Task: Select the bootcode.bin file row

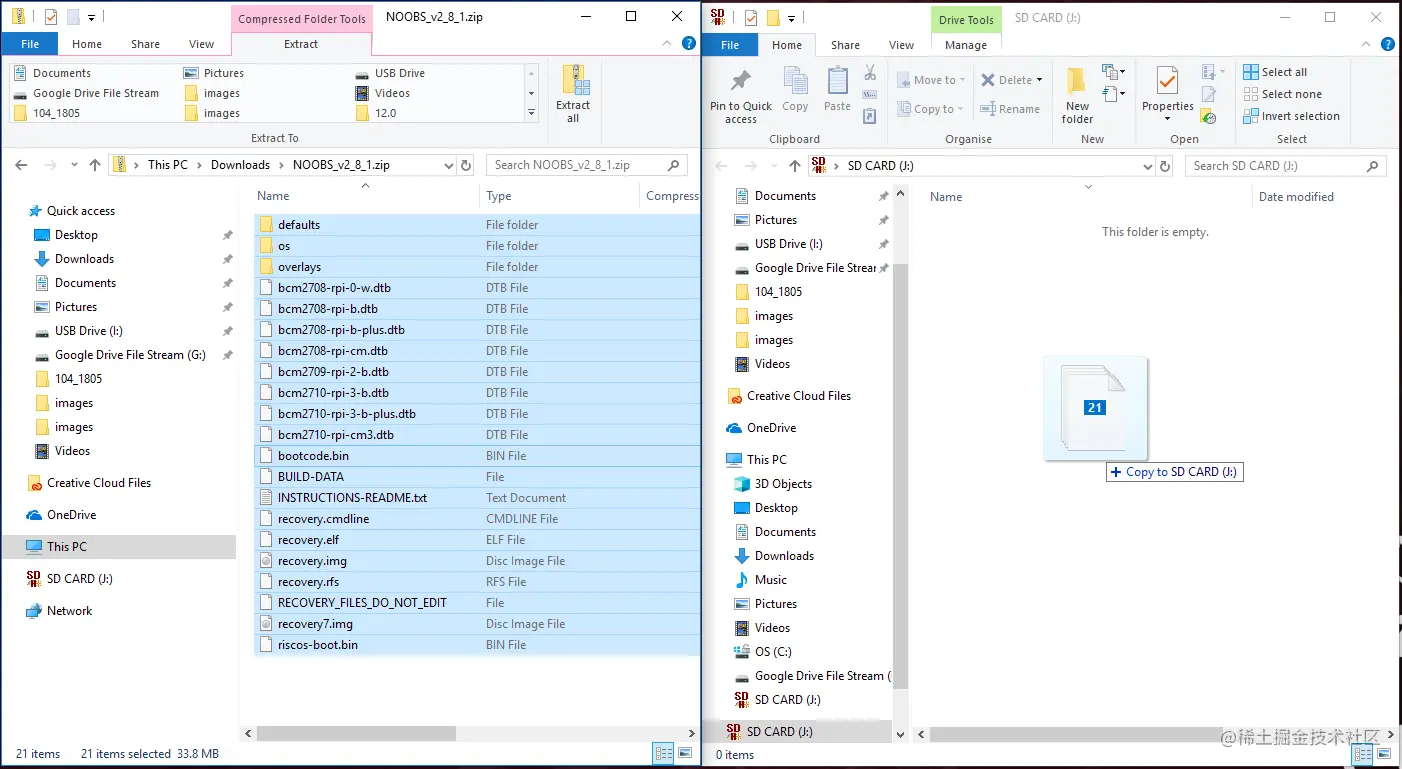Action: [477, 456]
